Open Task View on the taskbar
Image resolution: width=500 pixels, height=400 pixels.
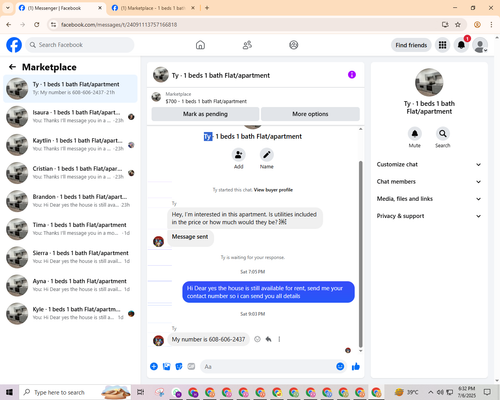(x=141, y=392)
